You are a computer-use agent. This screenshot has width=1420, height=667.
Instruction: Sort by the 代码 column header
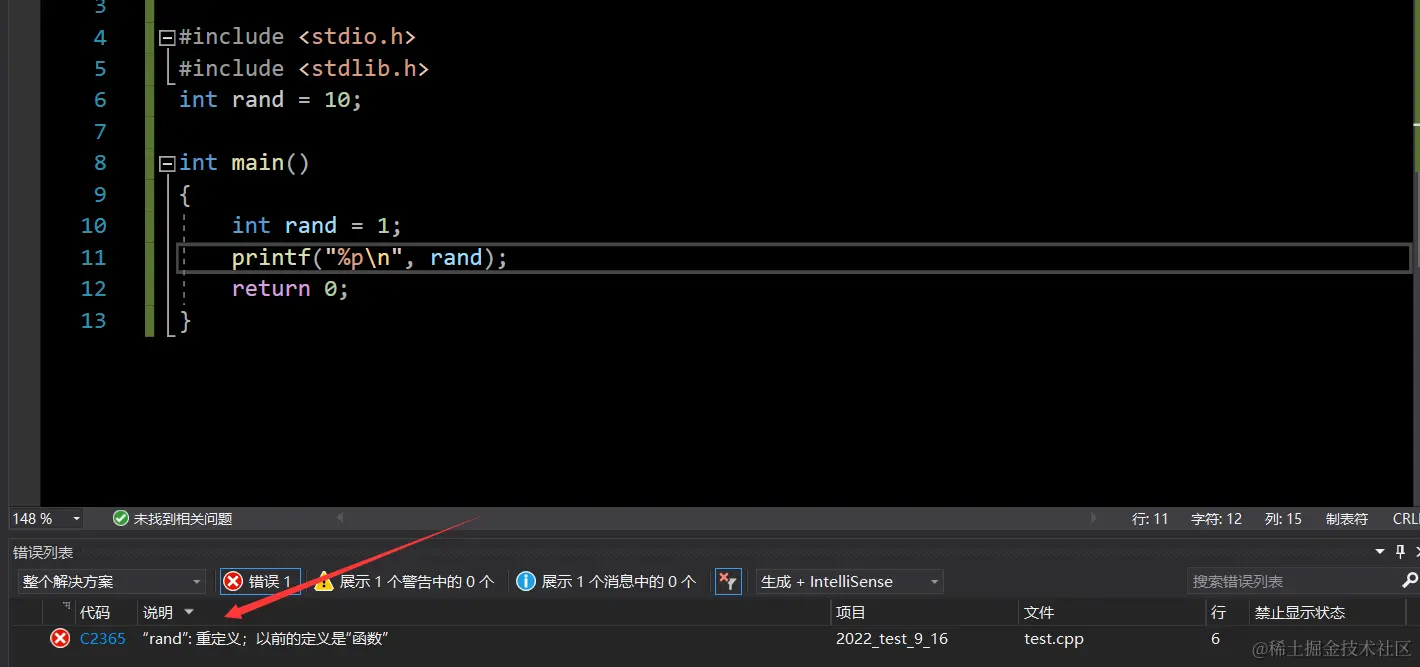click(95, 613)
